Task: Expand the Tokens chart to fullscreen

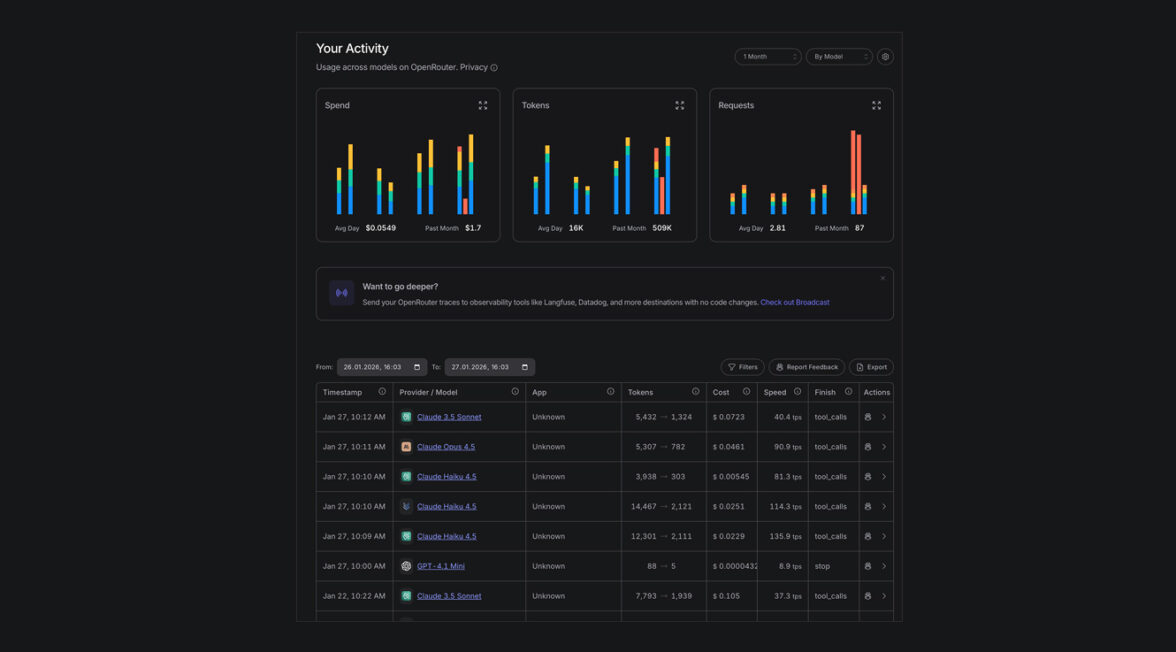Action: (x=680, y=106)
